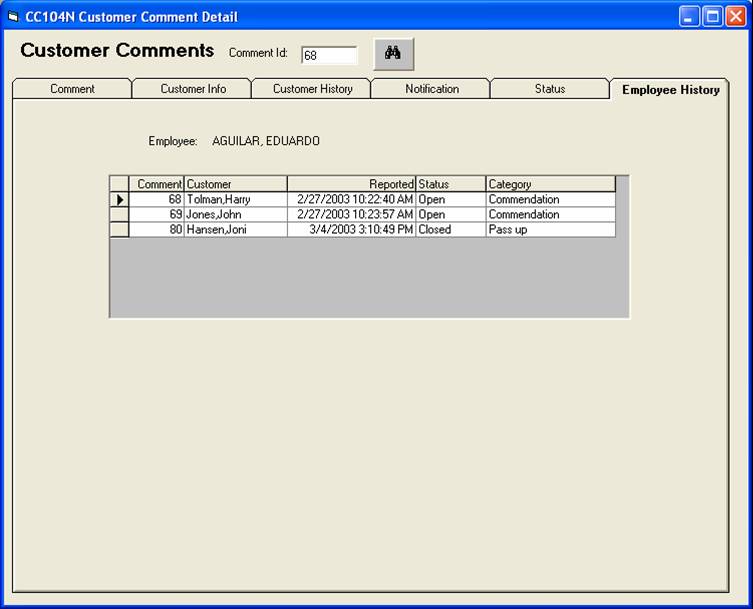Viewport: 753px width, 609px height.
Task: Select the Notification tab
Action: tap(432, 89)
